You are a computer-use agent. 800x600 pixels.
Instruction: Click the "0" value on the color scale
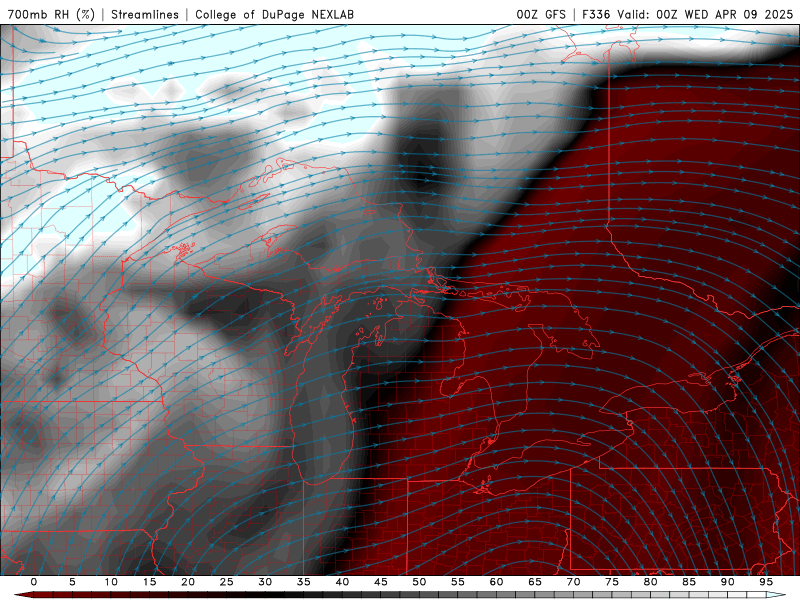pyautogui.click(x=34, y=582)
